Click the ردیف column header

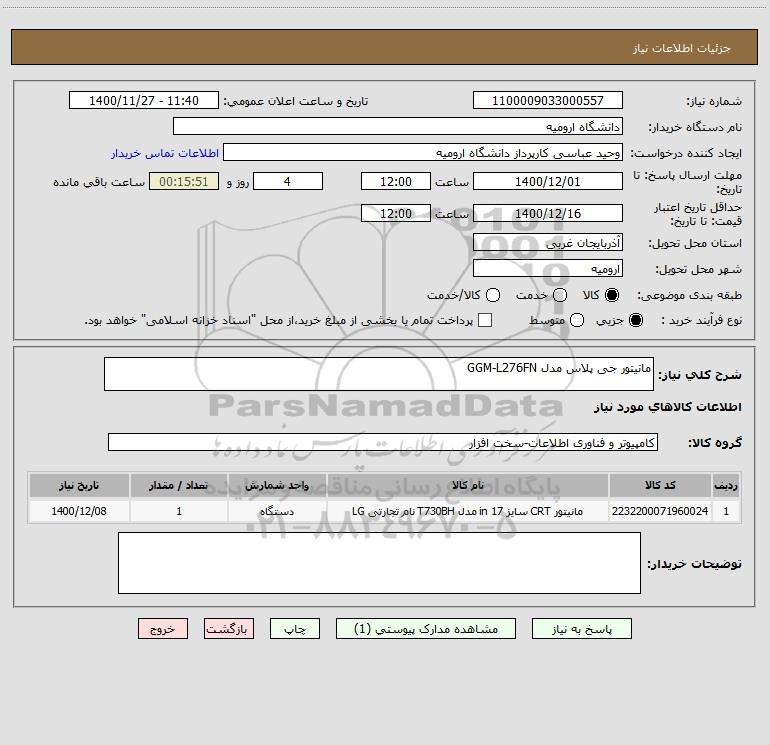pos(726,485)
